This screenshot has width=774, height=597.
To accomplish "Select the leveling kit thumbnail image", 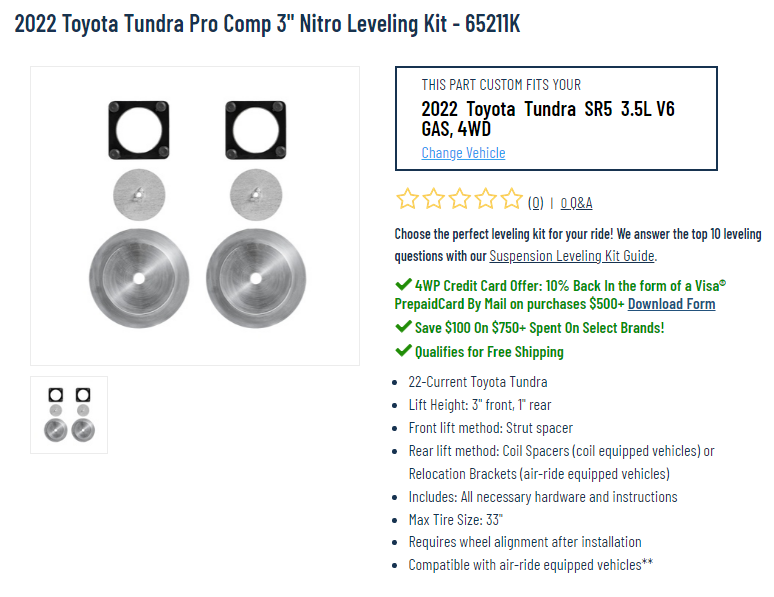I will [x=69, y=415].
